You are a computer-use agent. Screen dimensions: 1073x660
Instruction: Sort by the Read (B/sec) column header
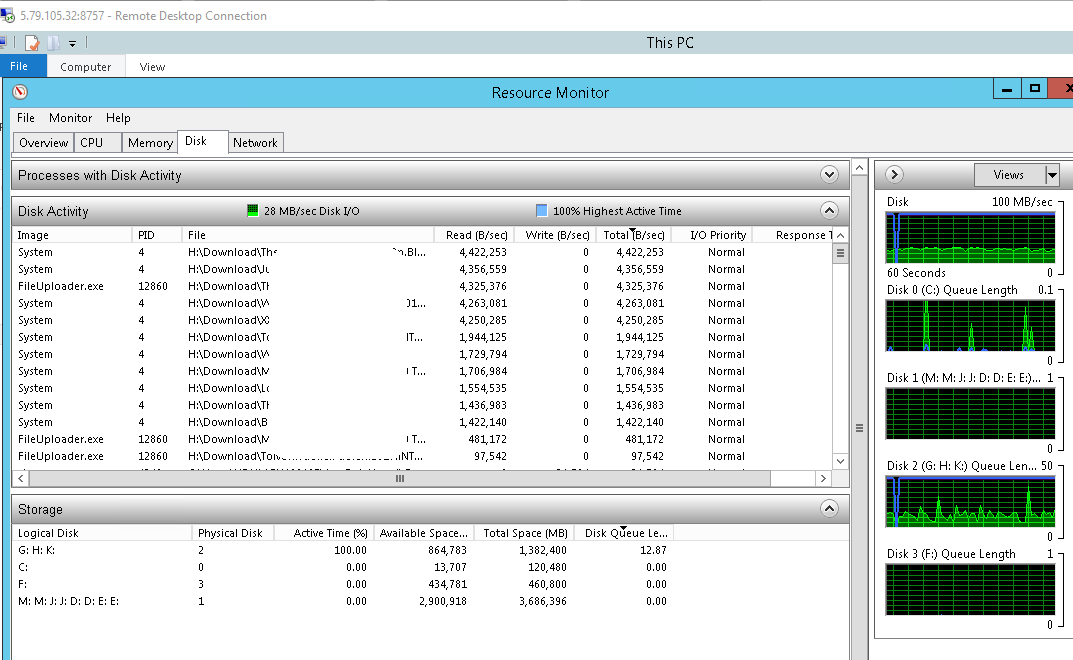point(475,235)
